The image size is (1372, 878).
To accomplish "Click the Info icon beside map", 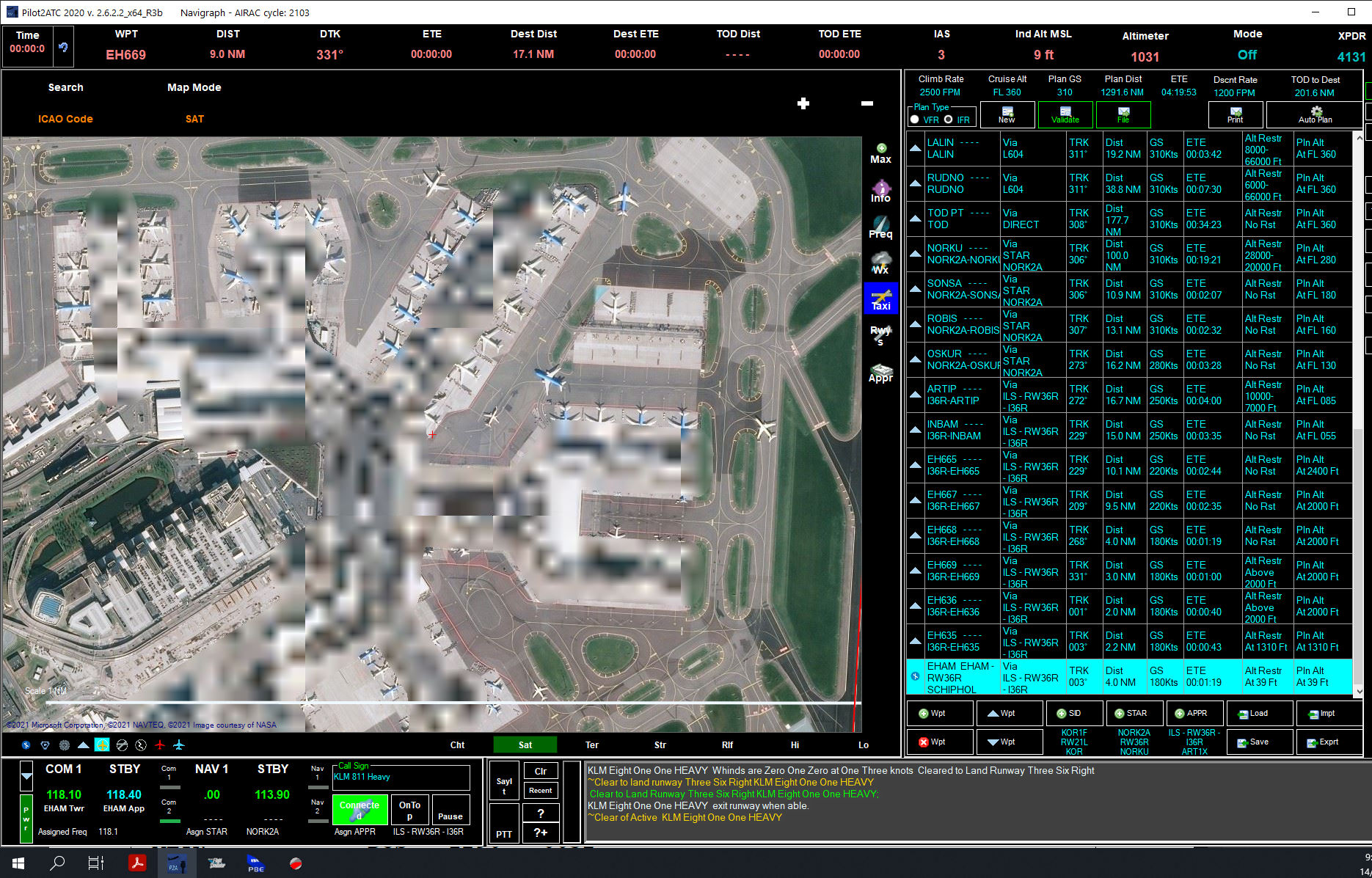I will pos(880,191).
